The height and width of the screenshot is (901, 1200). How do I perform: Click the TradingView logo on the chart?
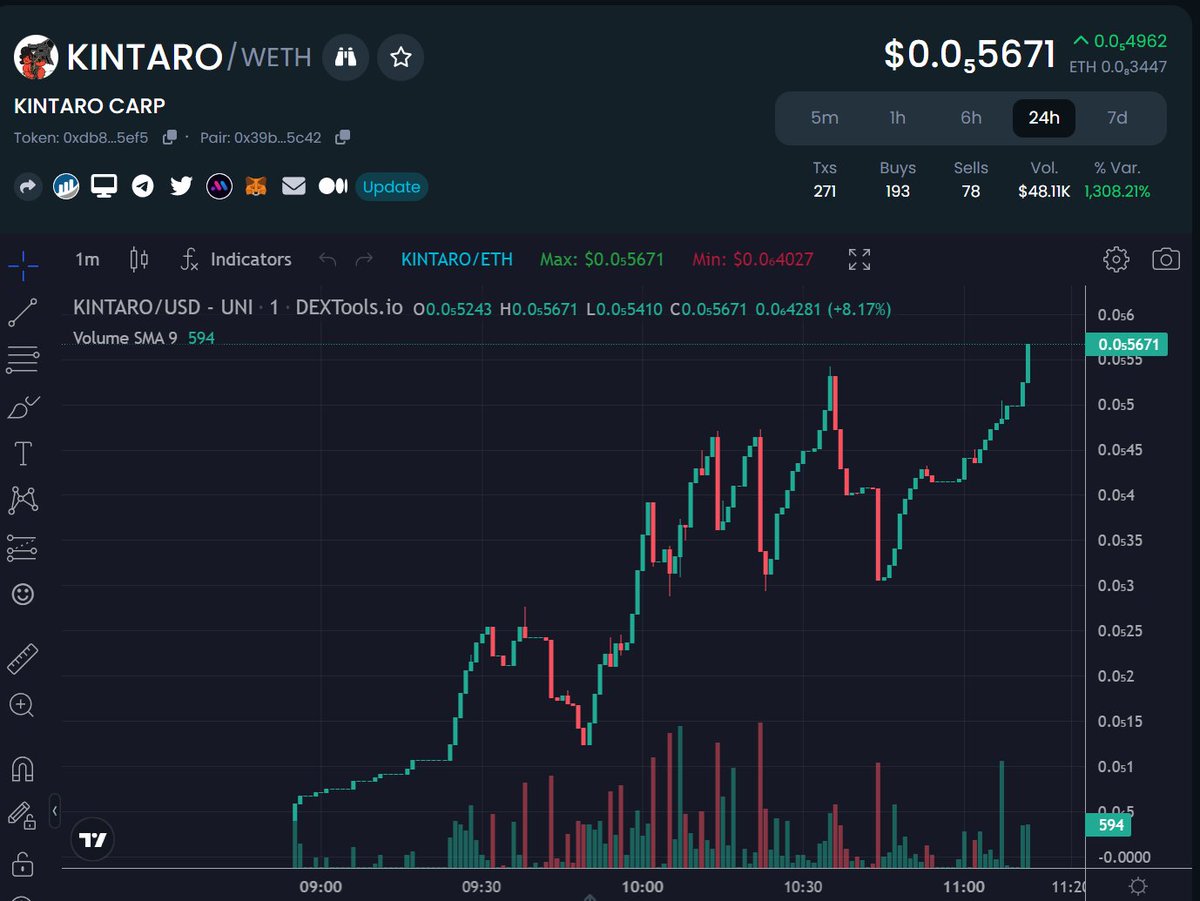(93, 840)
